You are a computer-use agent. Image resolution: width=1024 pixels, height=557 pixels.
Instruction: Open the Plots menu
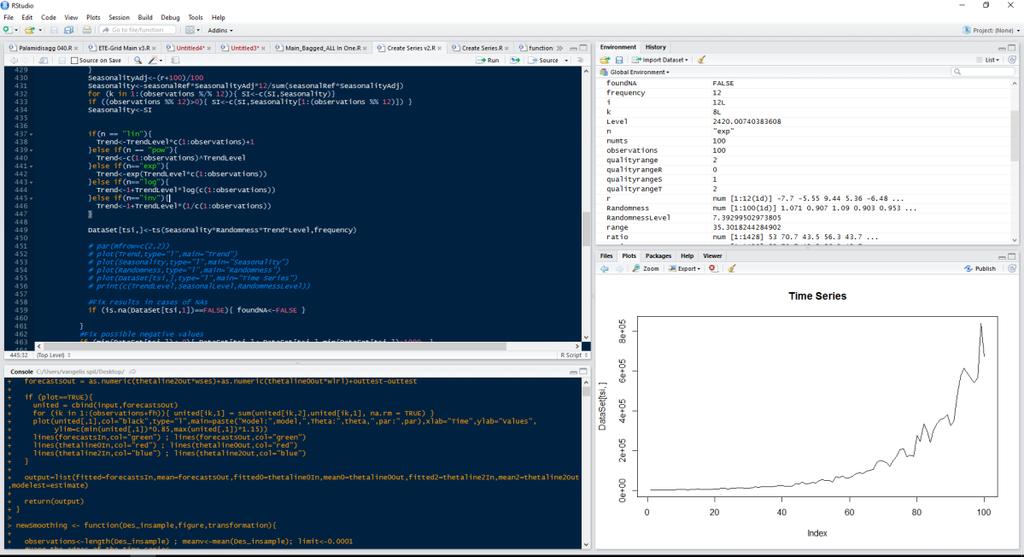[93, 18]
